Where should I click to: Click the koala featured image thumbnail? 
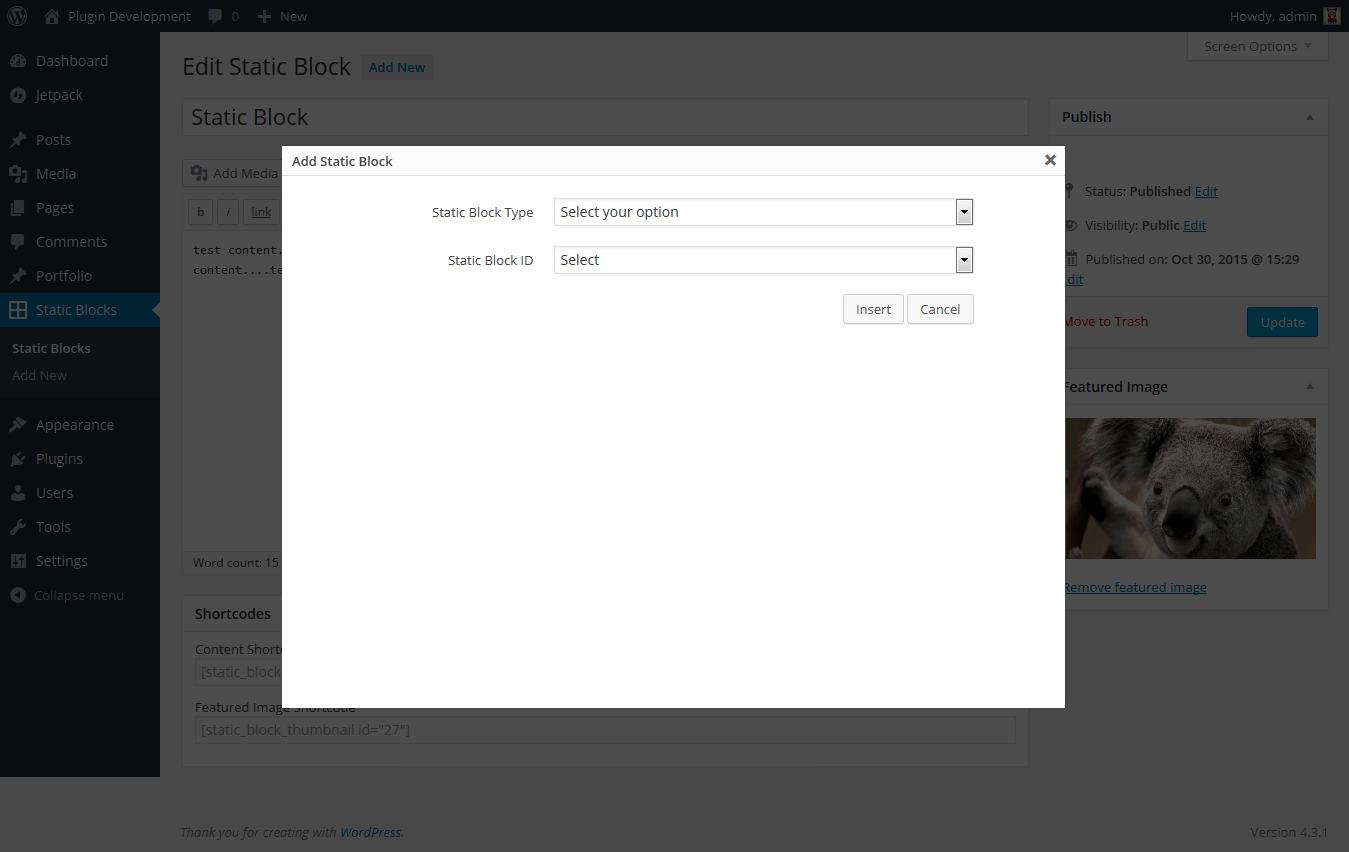coord(1190,488)
